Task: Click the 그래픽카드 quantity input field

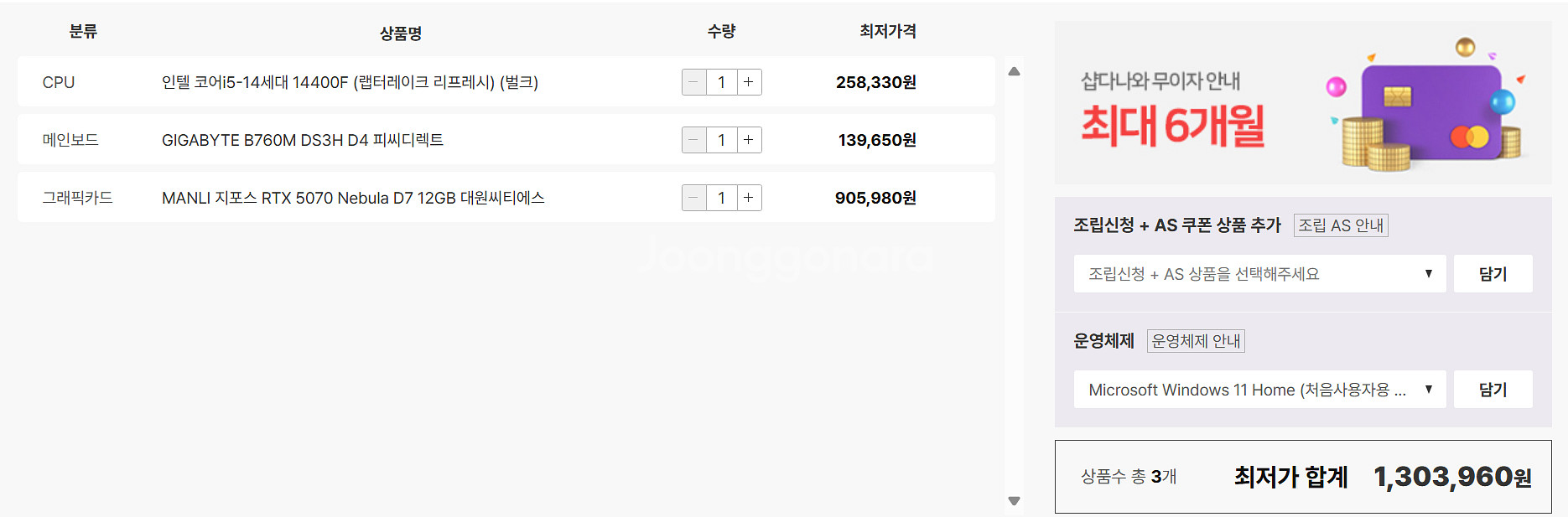Action: 721,198
